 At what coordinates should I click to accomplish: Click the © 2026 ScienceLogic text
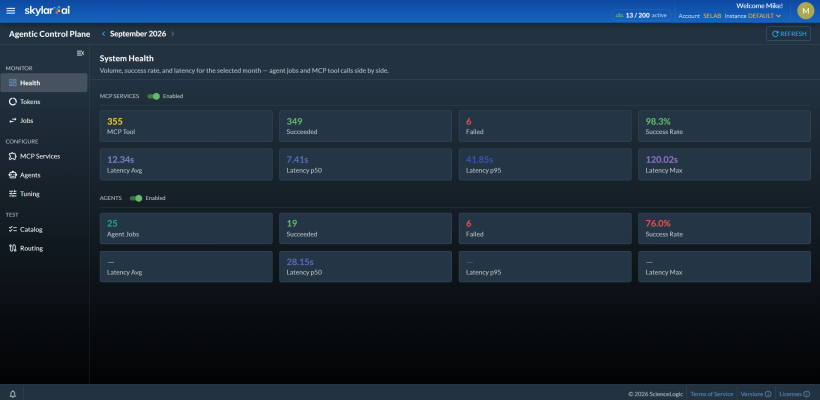(x=656, y=394)
